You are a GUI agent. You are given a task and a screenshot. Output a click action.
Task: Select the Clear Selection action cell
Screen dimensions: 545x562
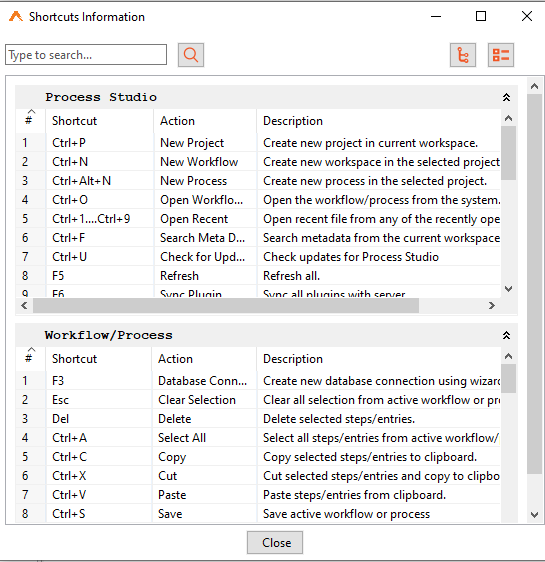coord(204,400)
